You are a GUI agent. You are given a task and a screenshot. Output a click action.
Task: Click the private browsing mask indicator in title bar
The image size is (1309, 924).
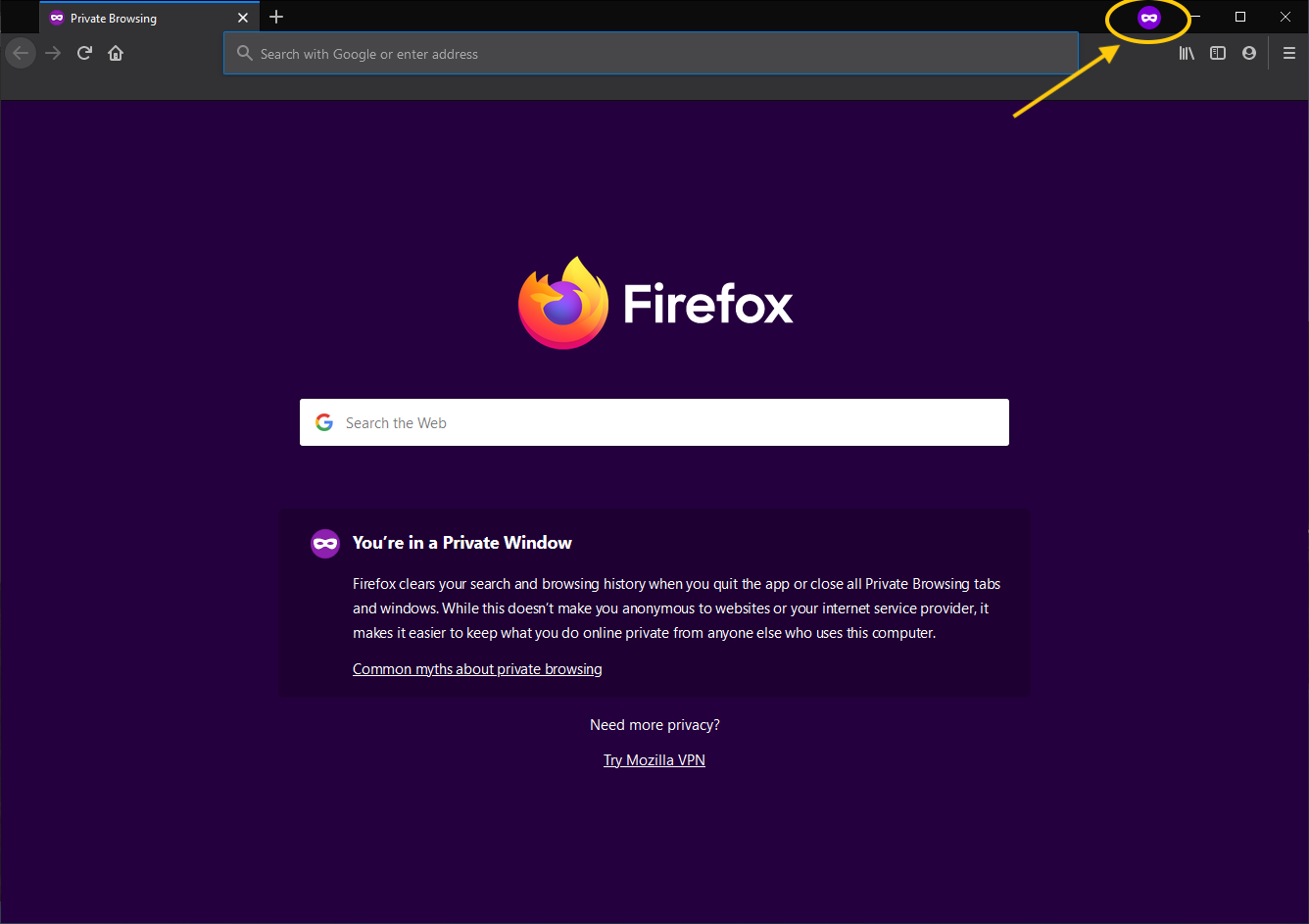pos(1149,18)
